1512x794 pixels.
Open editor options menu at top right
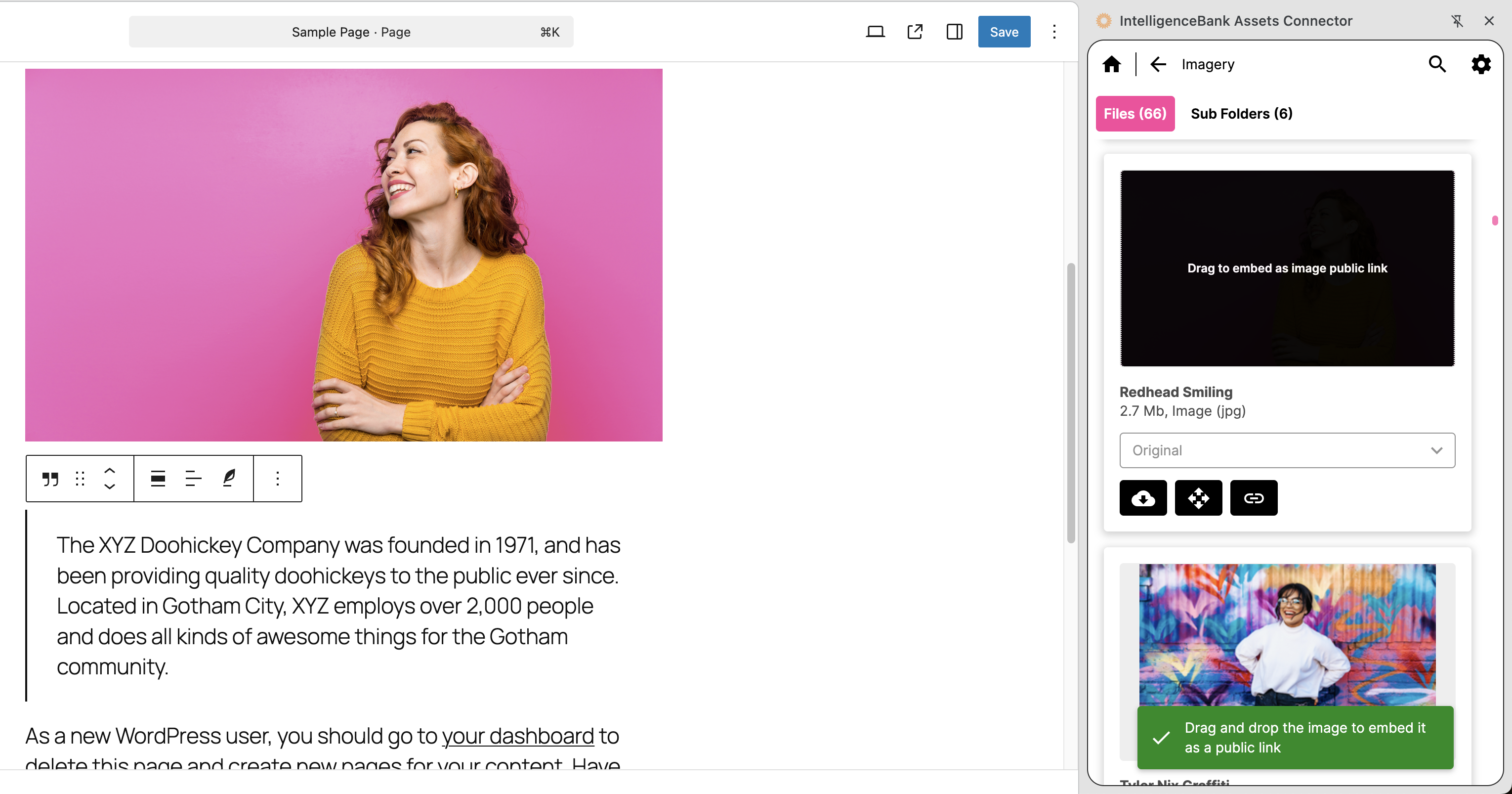(x=1055, y=32)
